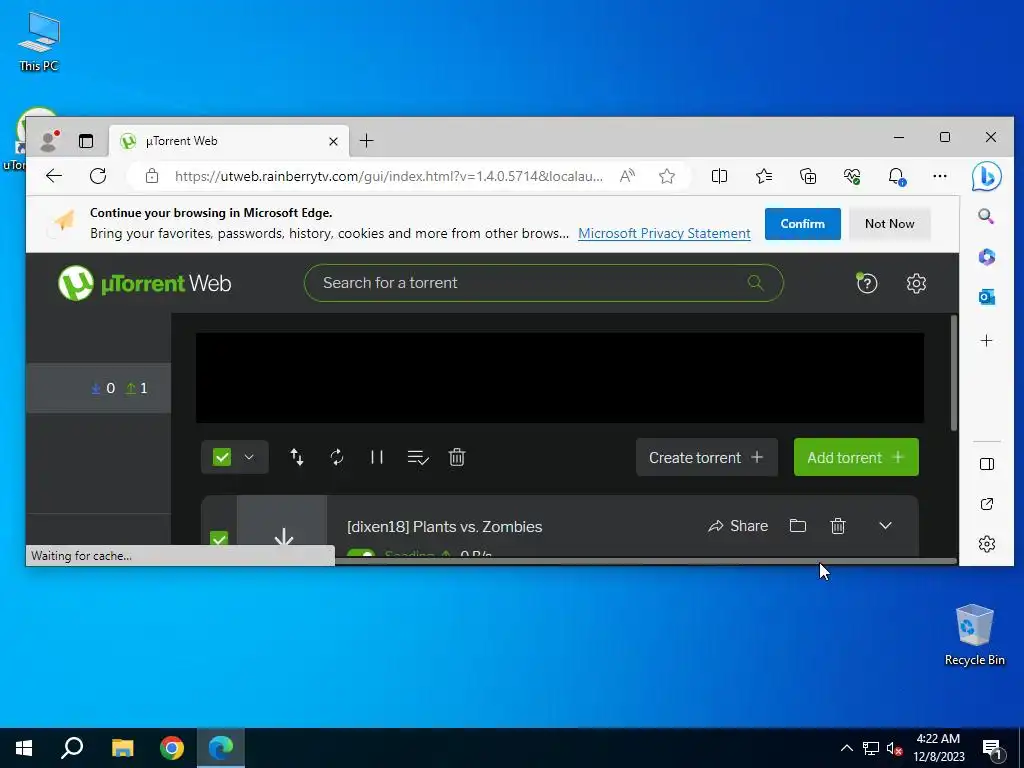Open Edge Settings and more menu
Viewport: 1024px width, 768px height.
pos(940,176)
